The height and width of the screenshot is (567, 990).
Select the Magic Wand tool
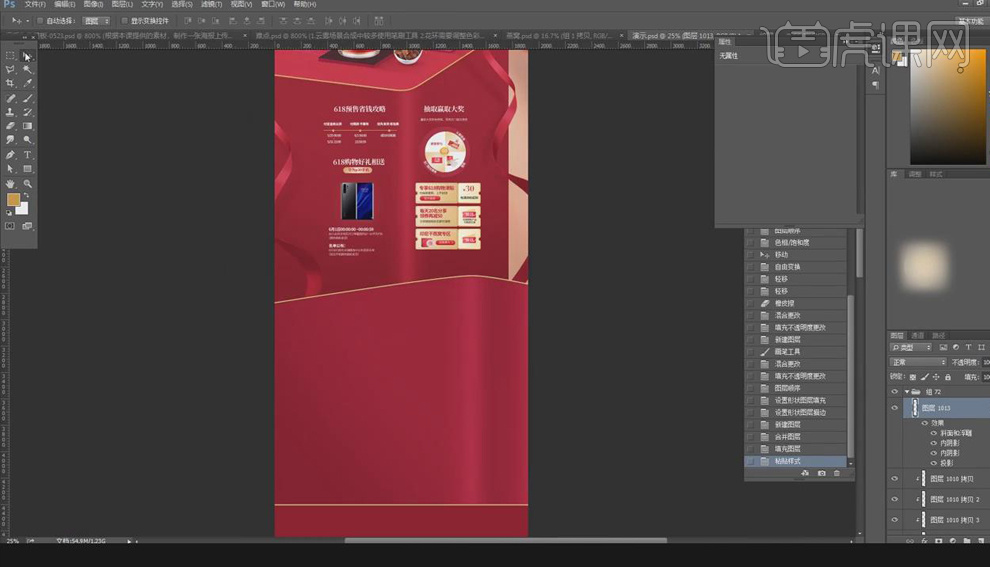point(27,70)
